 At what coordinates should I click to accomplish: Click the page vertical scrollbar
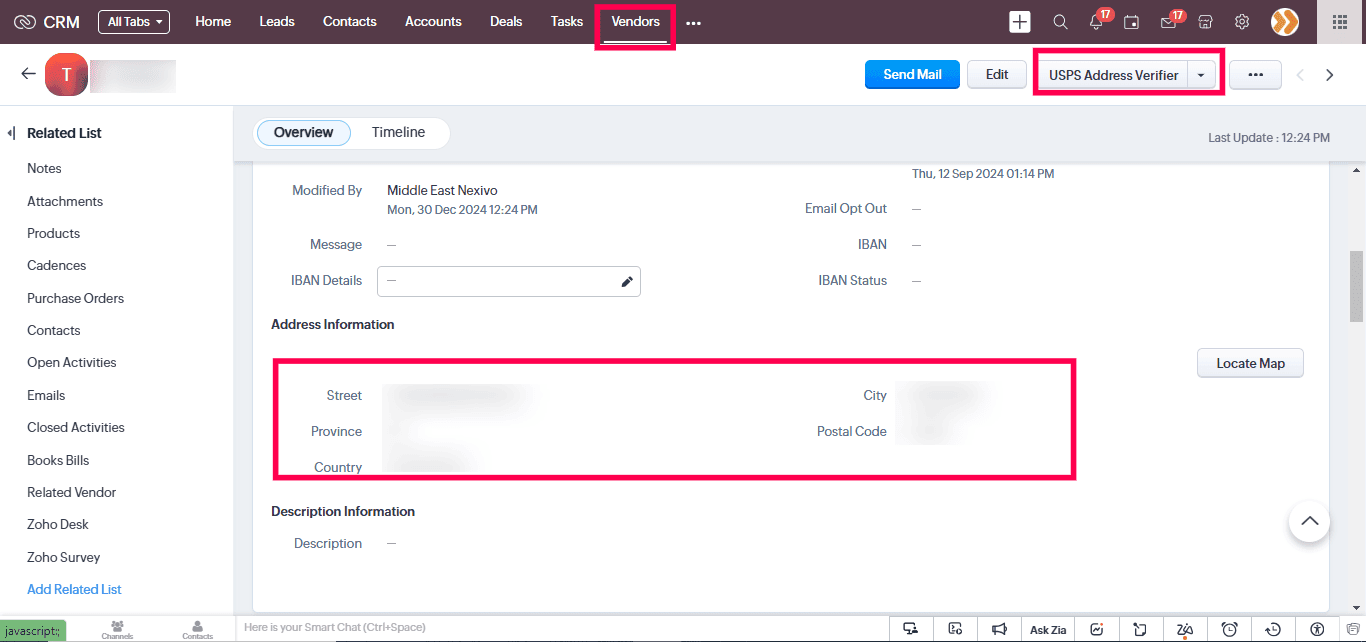click(1357, 286)
